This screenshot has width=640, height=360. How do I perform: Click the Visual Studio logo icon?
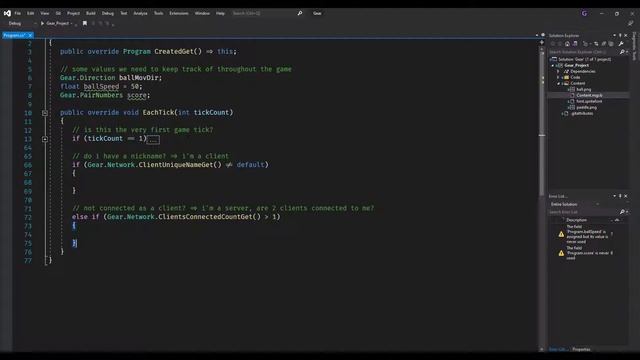pyautogui.click(x=7, y=13)
